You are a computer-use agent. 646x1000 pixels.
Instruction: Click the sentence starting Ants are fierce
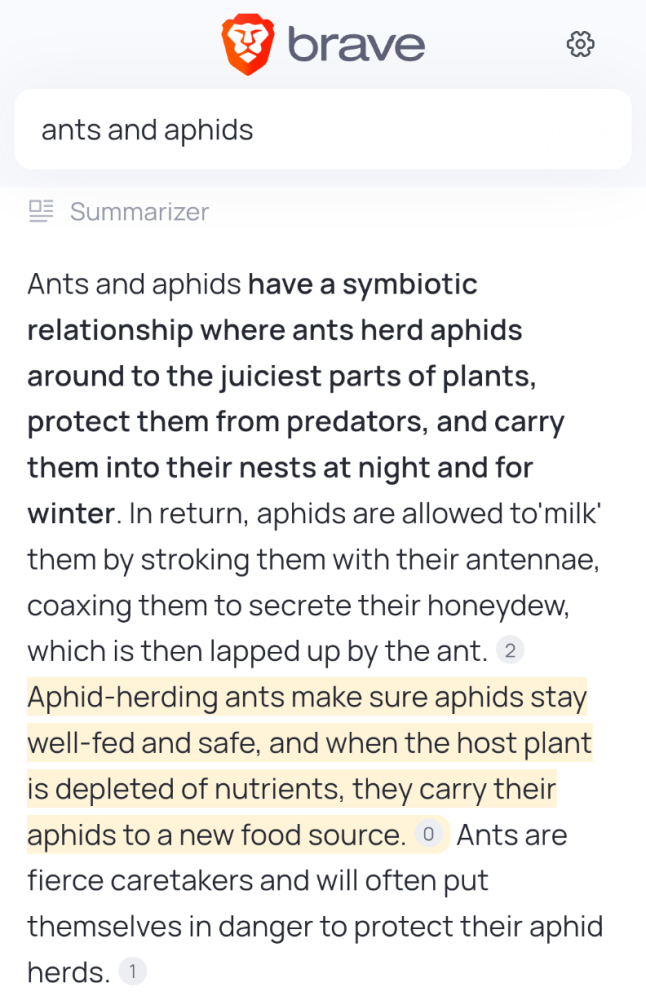point(316,903)
